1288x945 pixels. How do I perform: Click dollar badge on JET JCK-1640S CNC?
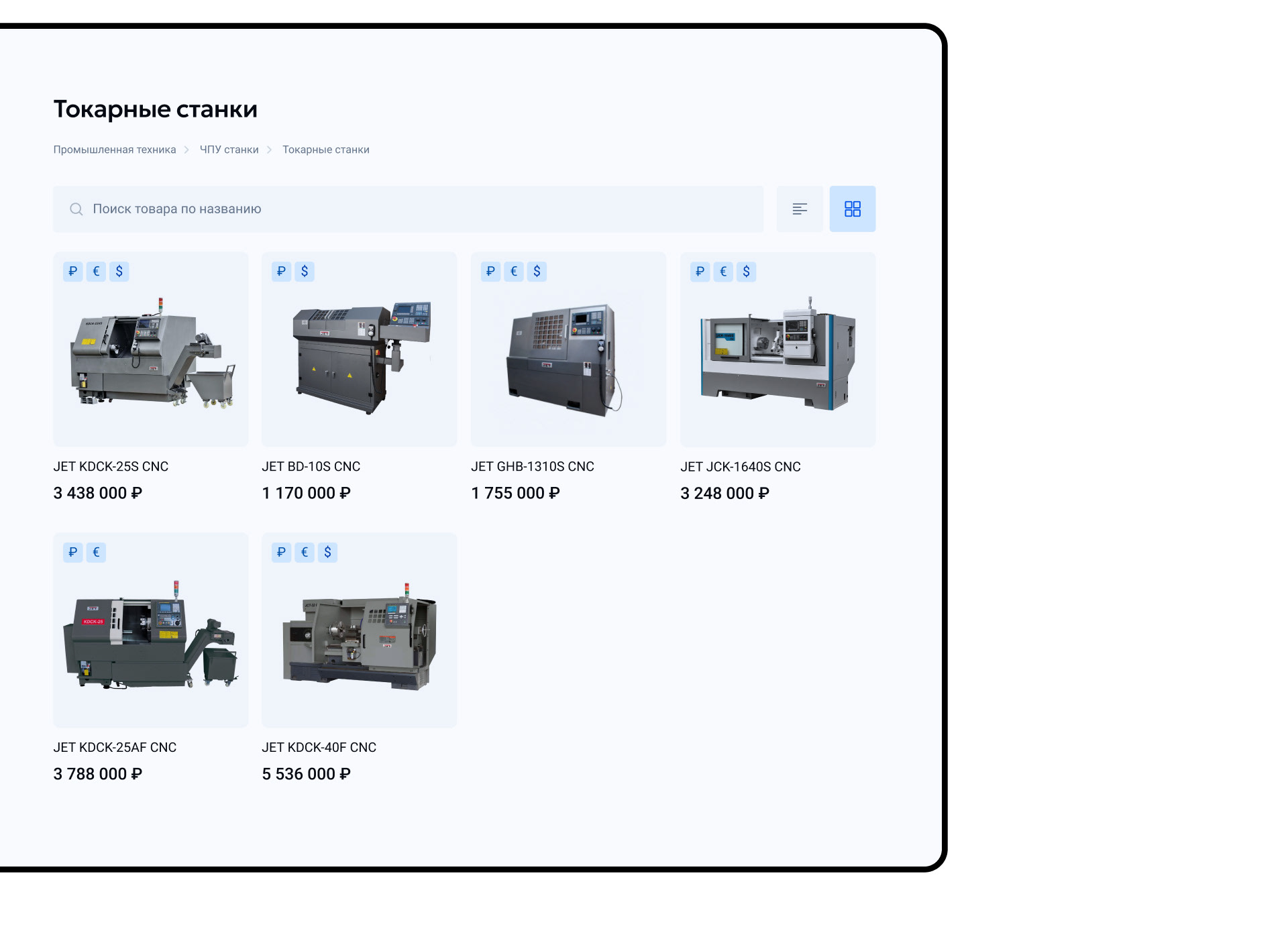click(746, 272)
